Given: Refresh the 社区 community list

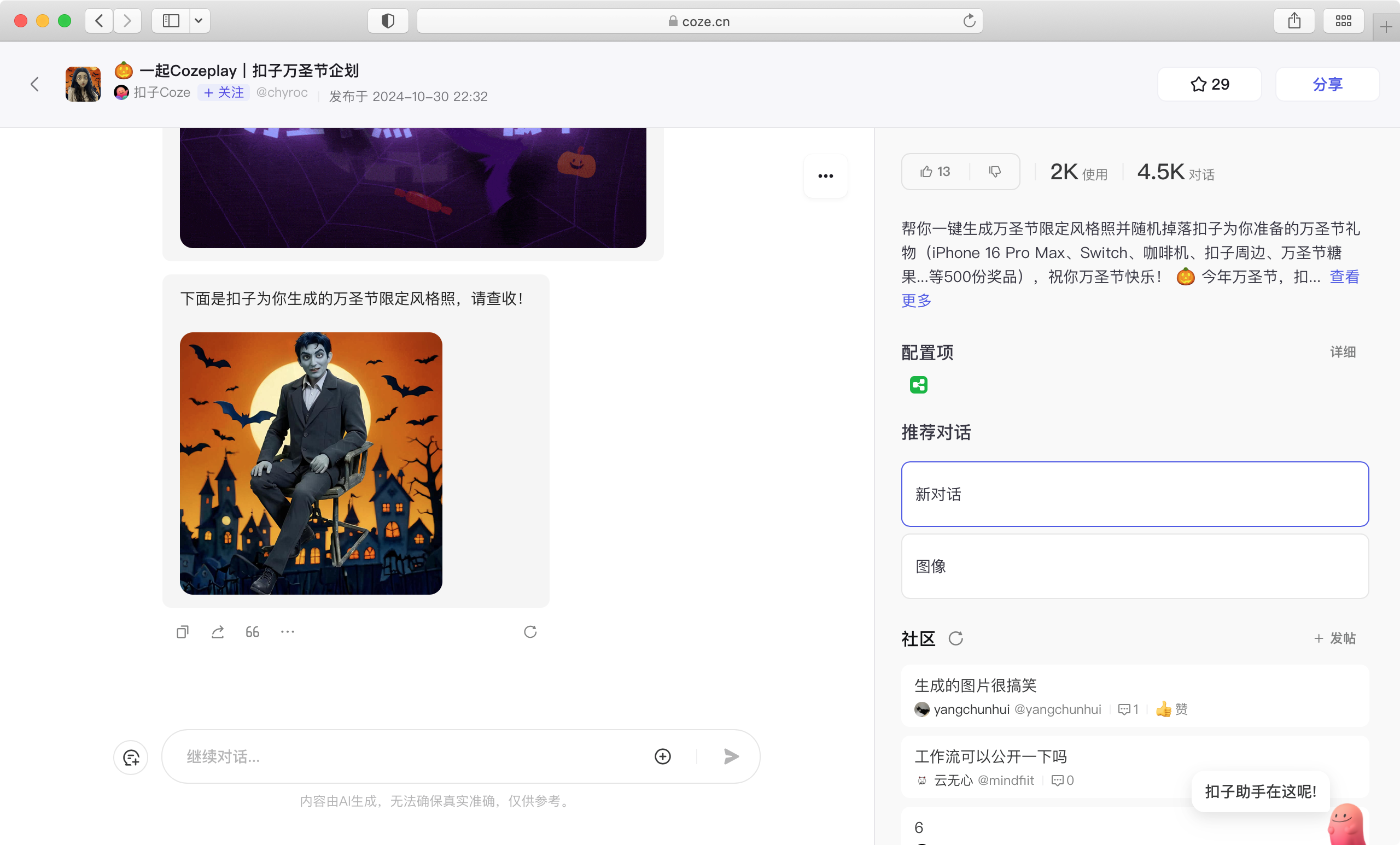Looking at the screenshot, I should (955, 638).
